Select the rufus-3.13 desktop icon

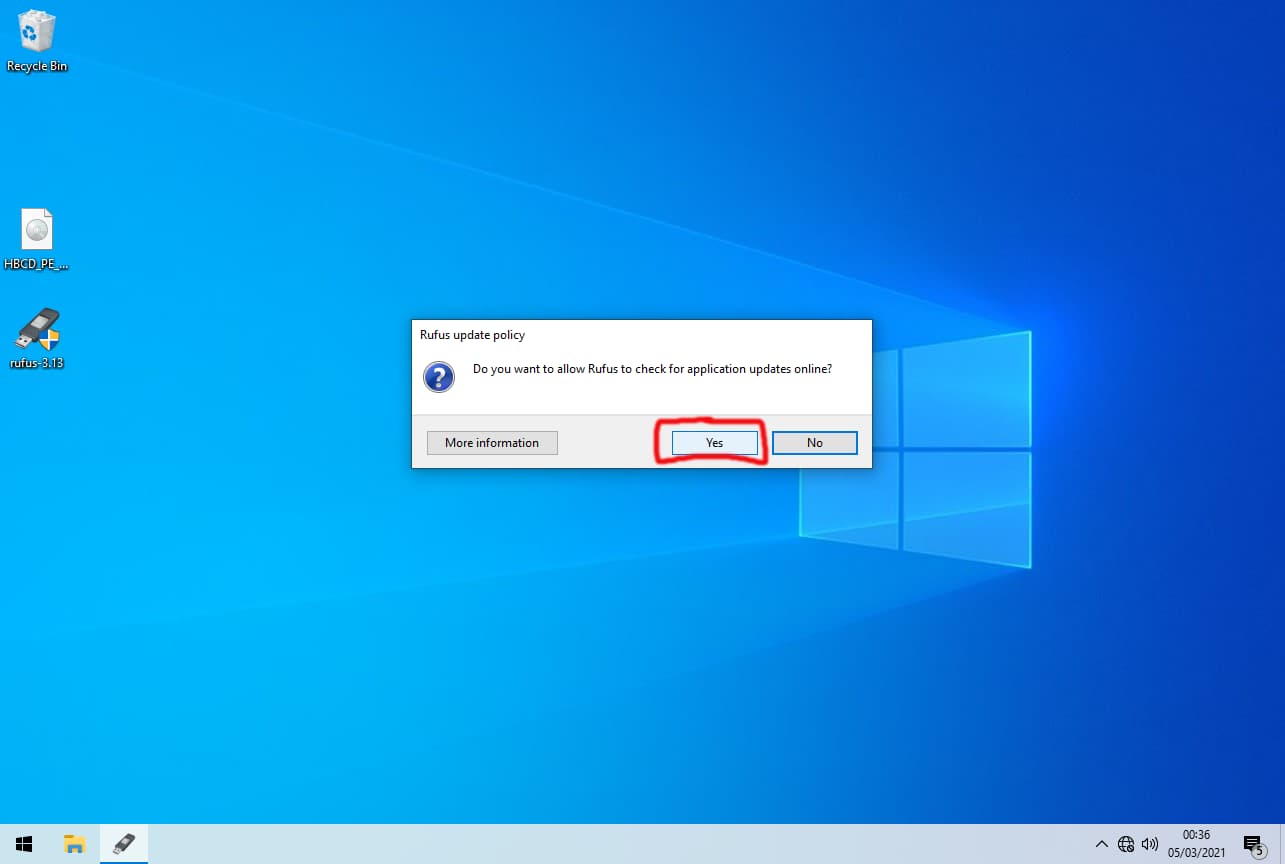[x=37, y=338]
